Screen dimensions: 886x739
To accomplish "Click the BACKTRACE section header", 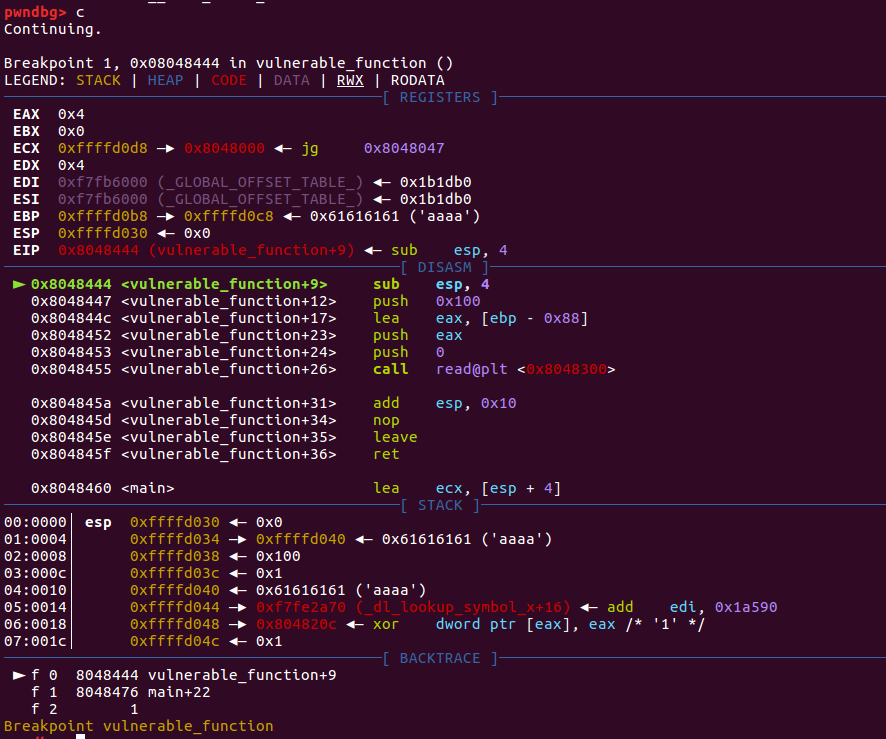I will [x=440, y=658].
